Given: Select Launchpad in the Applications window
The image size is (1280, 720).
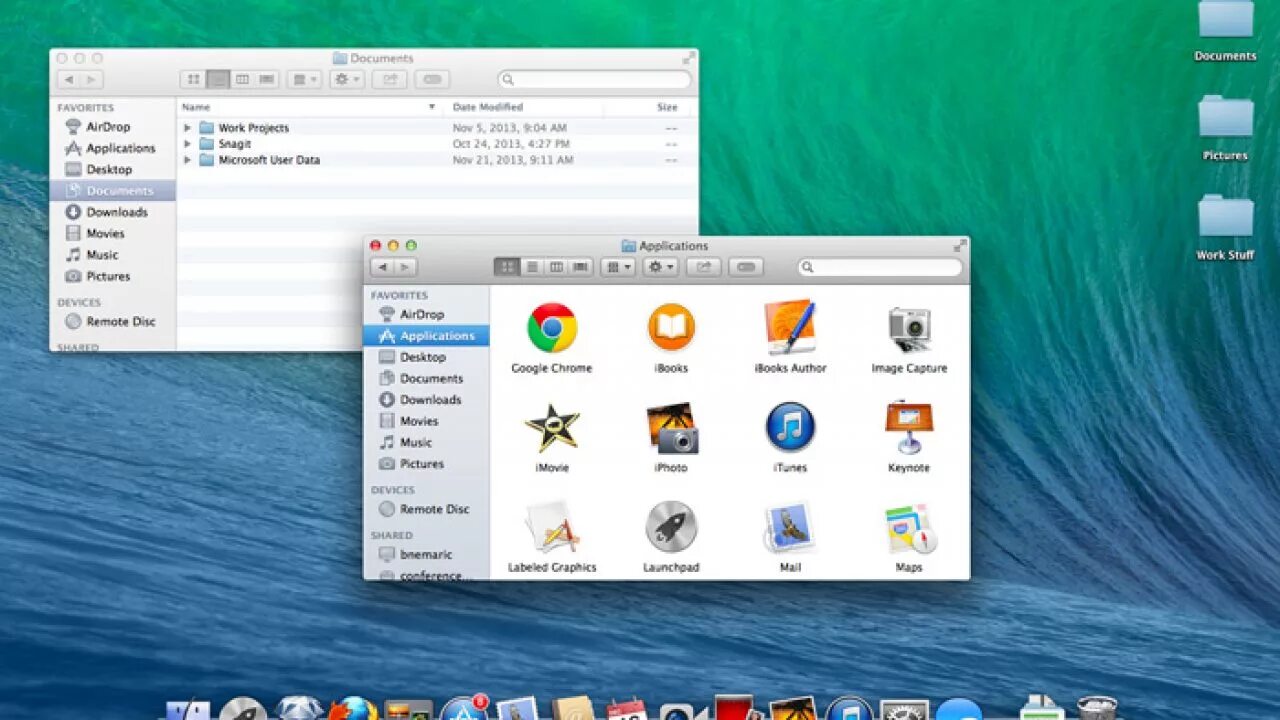Looking at the screenshot, I should [671, 527].
